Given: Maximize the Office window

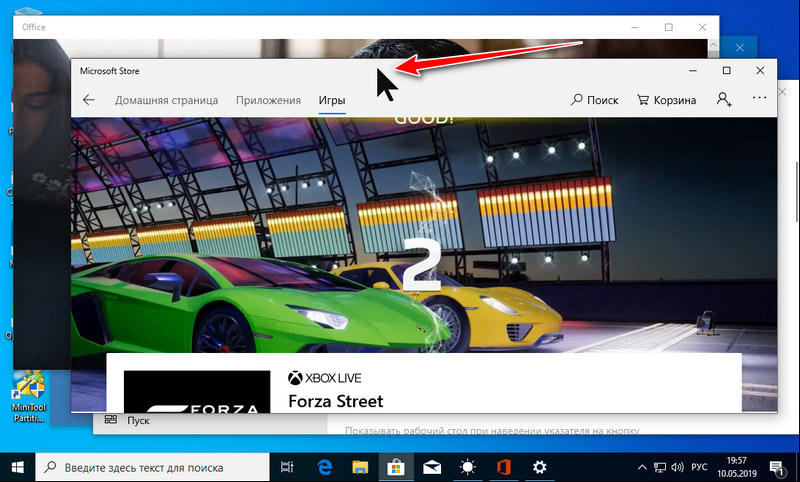Looking at the screenshot, I should pos(669,27).
